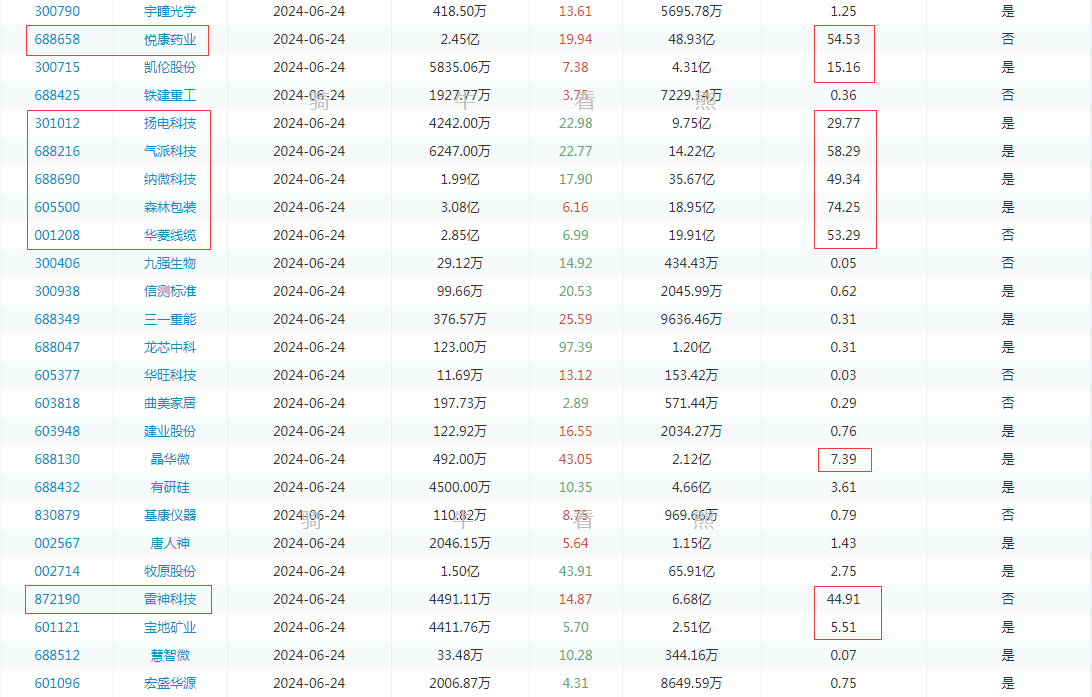Viewport: 1092px width, 697px height.
Task: Open the 信测标准 link
Action: (x=170, y=292)
